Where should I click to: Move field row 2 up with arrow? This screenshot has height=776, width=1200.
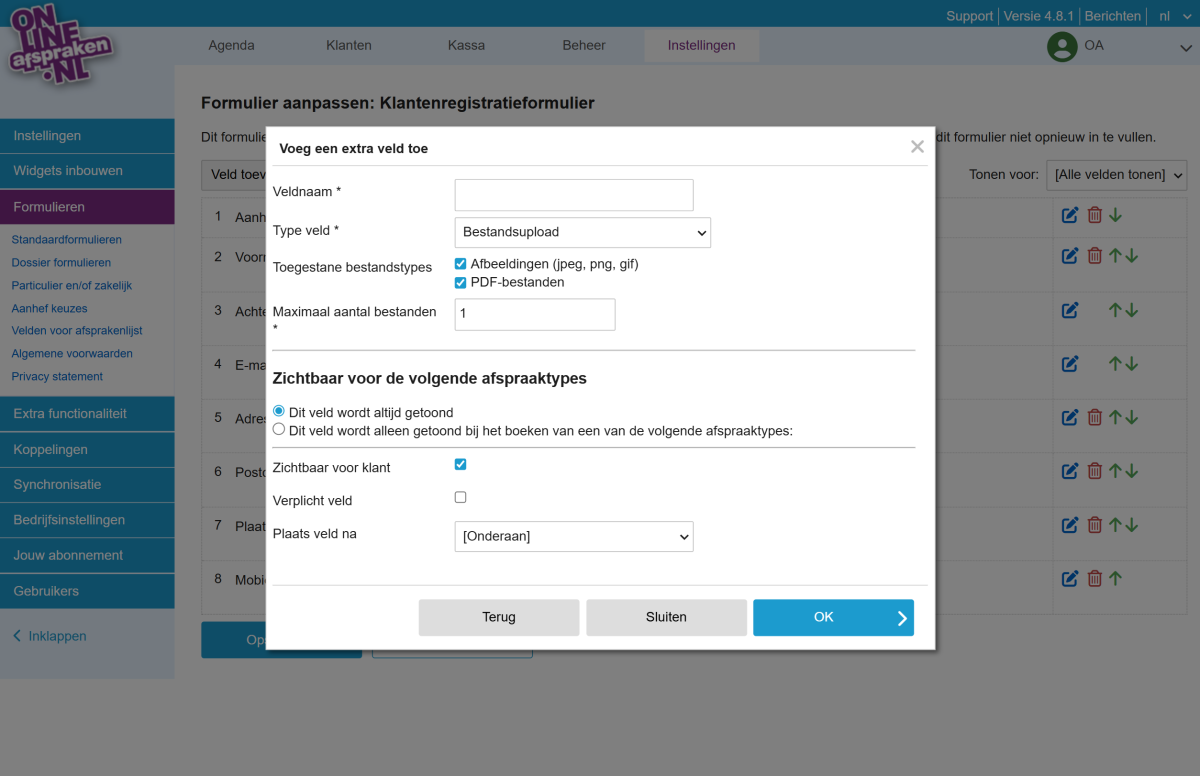pyautogui.click(x=1116, y=255)
